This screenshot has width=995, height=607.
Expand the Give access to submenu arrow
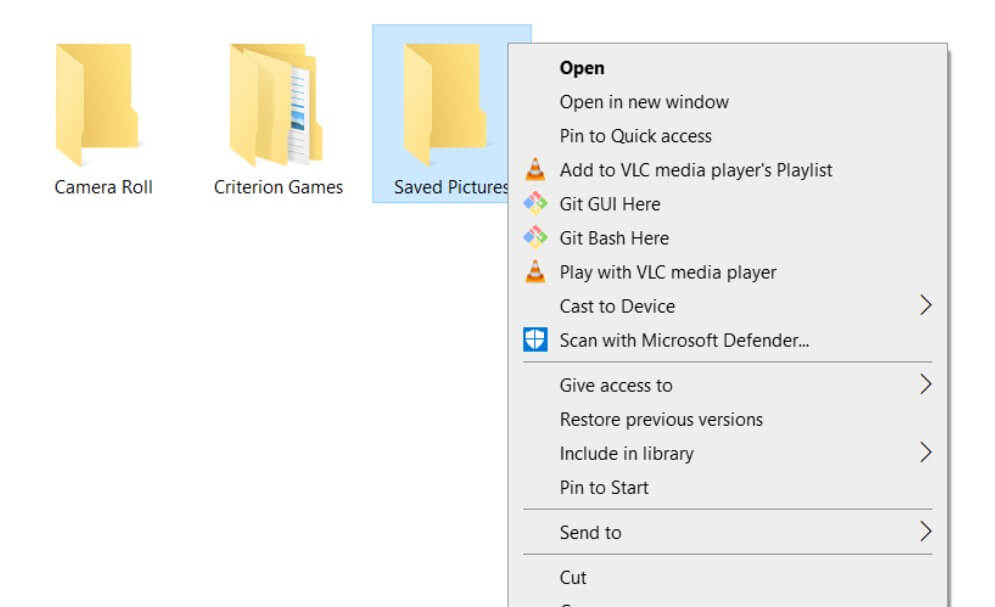925,385
